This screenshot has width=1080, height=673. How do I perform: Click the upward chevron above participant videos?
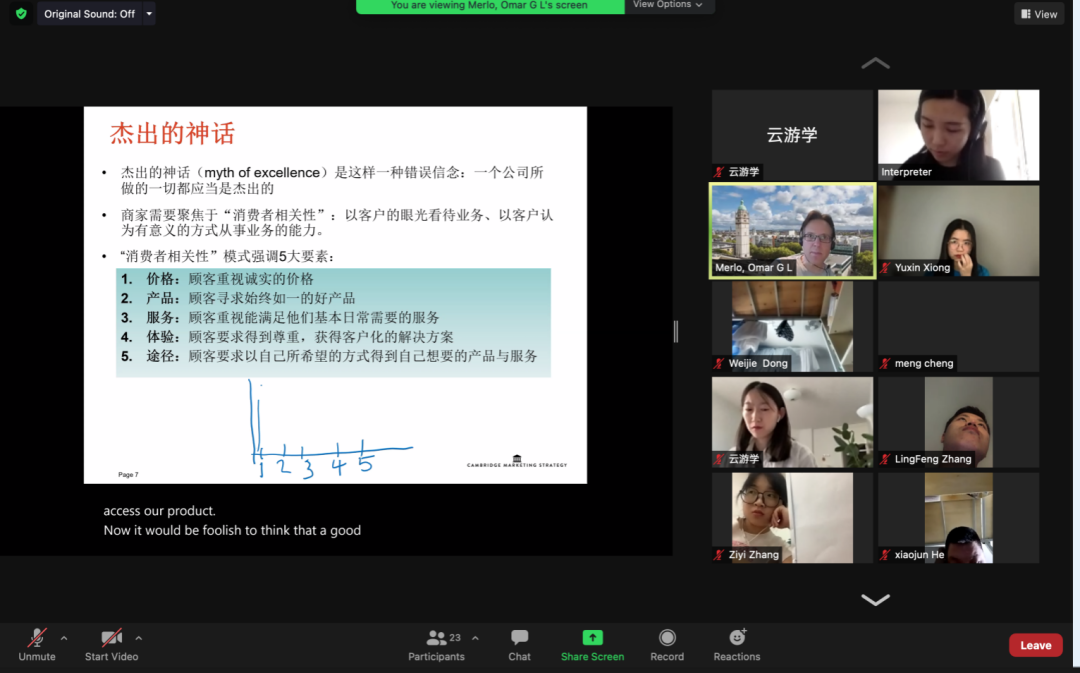point(875,62)
